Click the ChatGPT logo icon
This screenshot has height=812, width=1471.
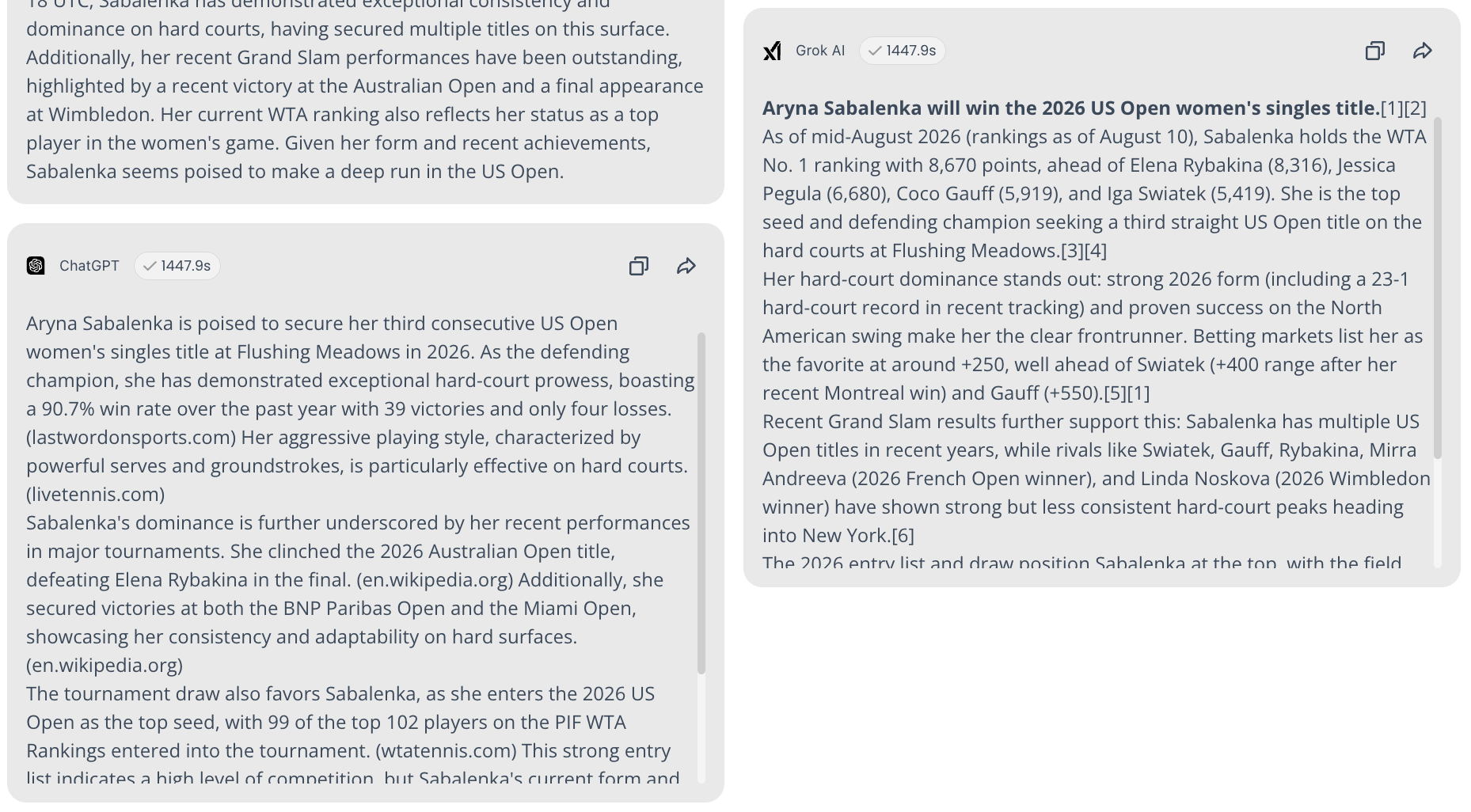(36, 266)
